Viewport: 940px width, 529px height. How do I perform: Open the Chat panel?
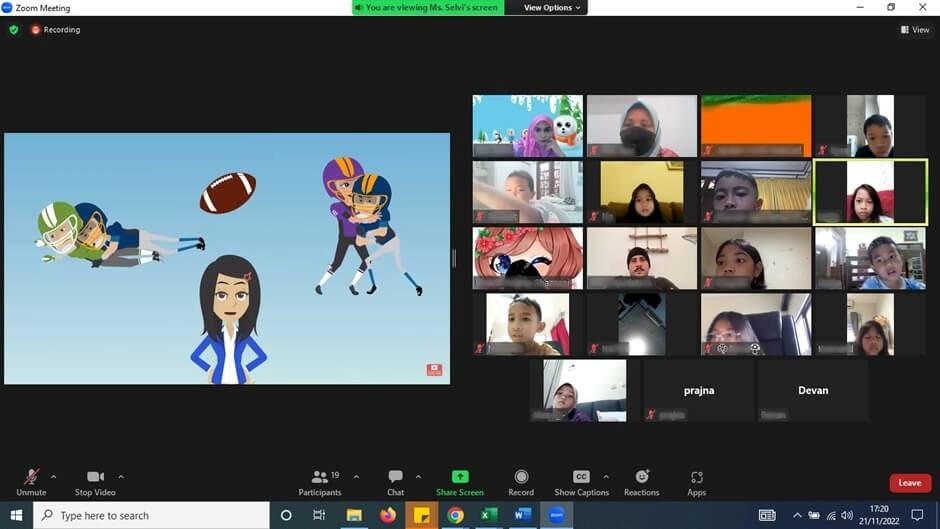395,481
